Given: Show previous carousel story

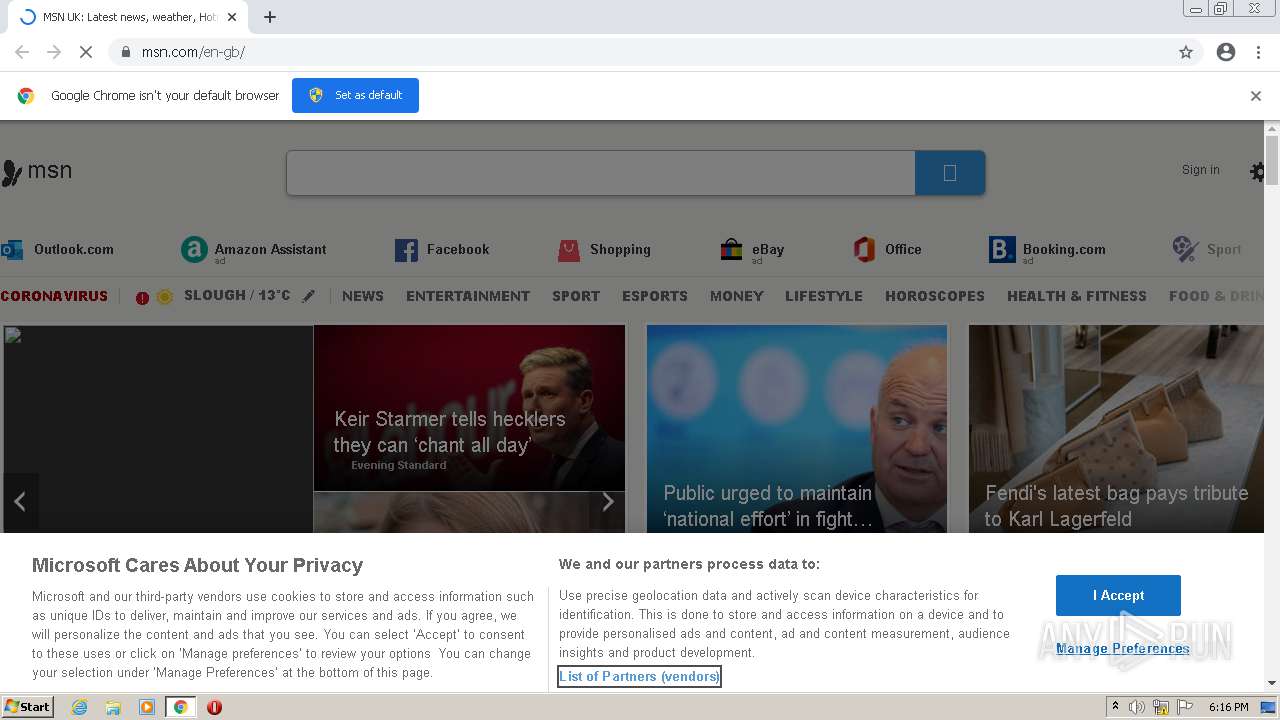Looking at the screenshot, I should pos(19,501).
